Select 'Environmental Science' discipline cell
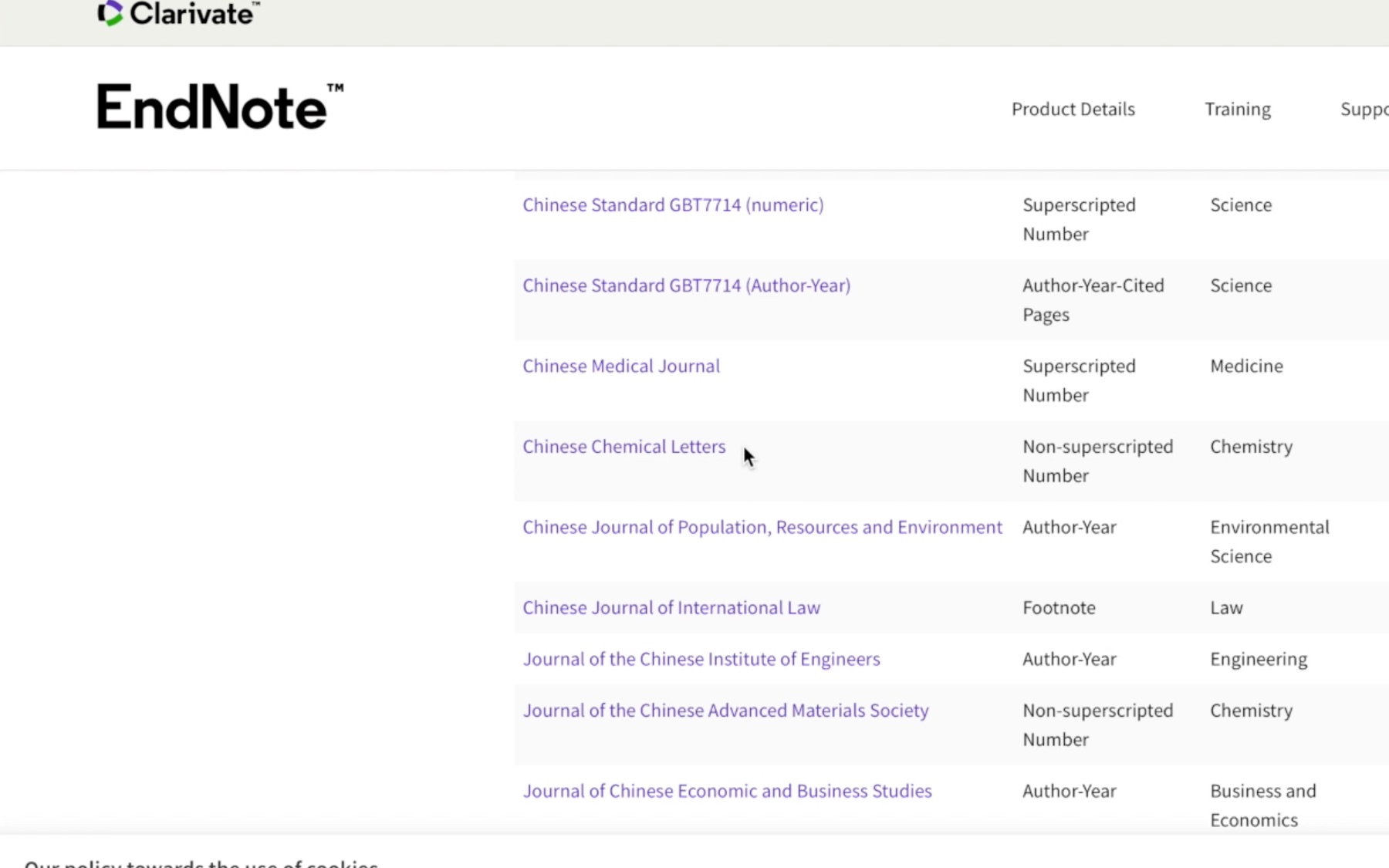 1269,542
